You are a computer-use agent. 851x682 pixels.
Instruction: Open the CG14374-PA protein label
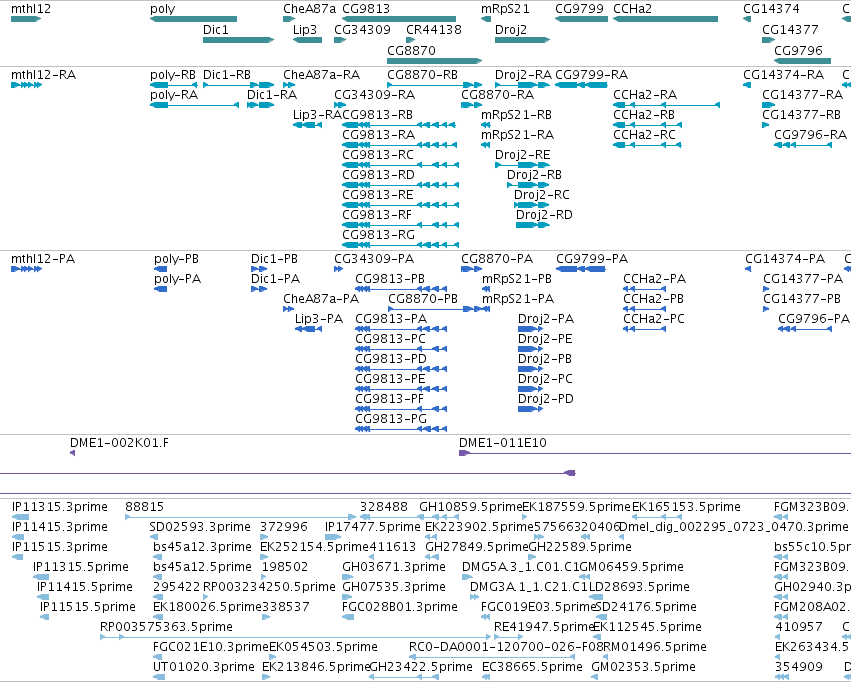785,259
